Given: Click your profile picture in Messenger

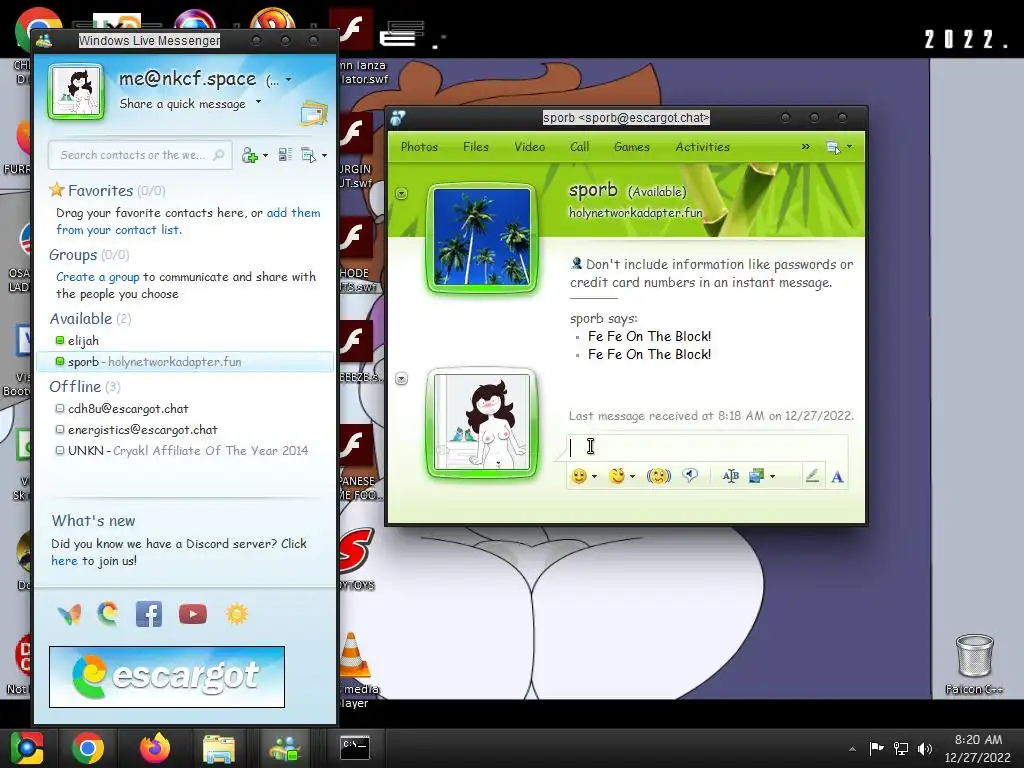Looking at the screenshot, I should click(76, 92).
